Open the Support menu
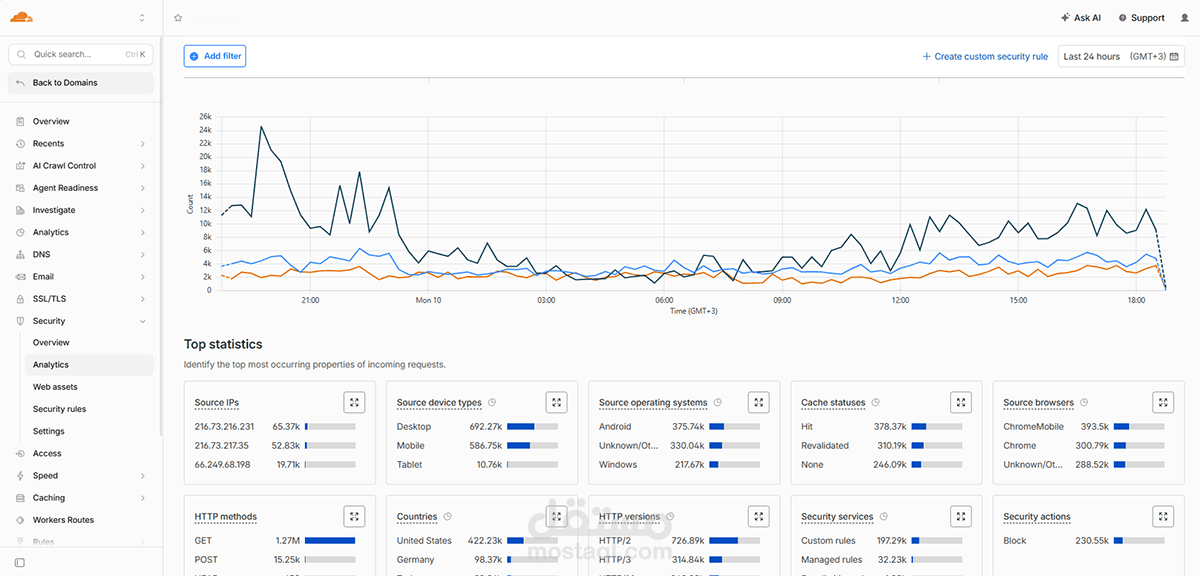 coord(1141,18)
